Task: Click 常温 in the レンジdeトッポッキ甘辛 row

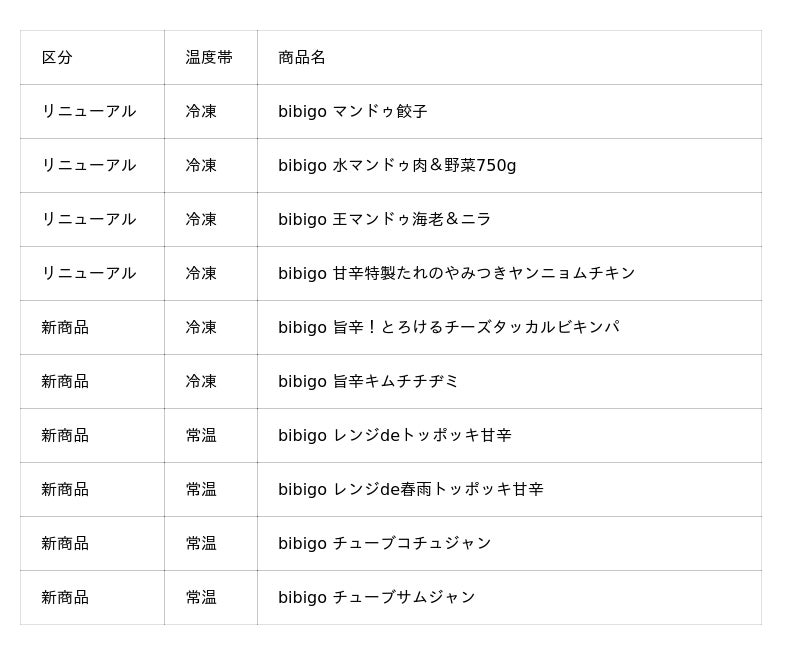Action: [x=201, y=436]
